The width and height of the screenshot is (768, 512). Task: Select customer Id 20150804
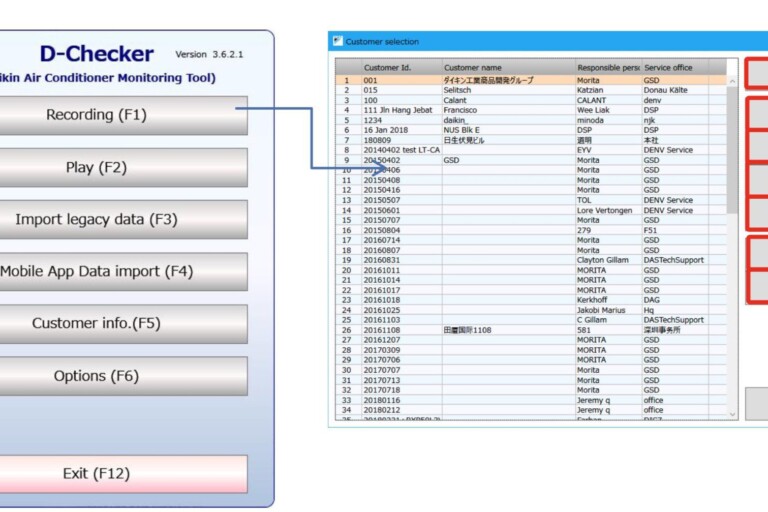click(531, 230)
